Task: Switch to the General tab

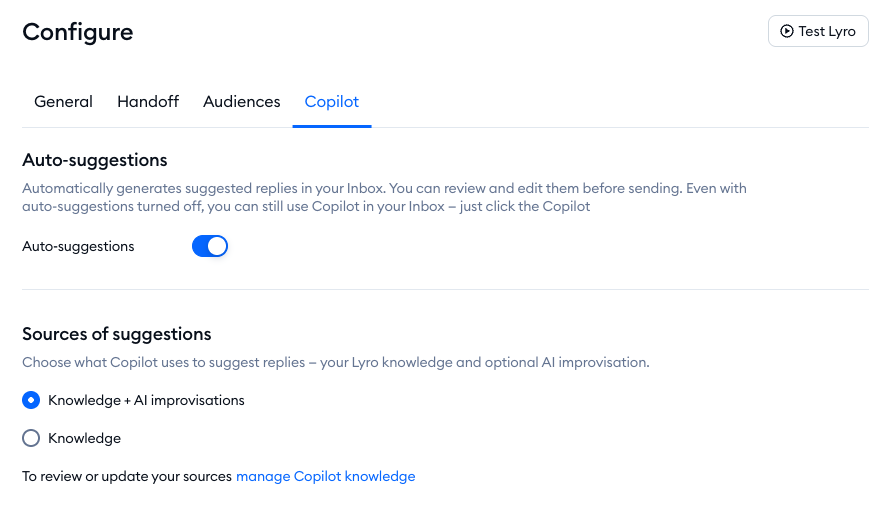Action: coord(63,102)
